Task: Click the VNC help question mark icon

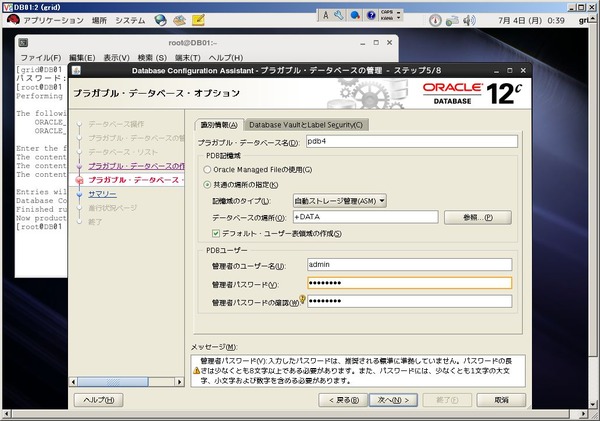Action: [x=371, y=15]
